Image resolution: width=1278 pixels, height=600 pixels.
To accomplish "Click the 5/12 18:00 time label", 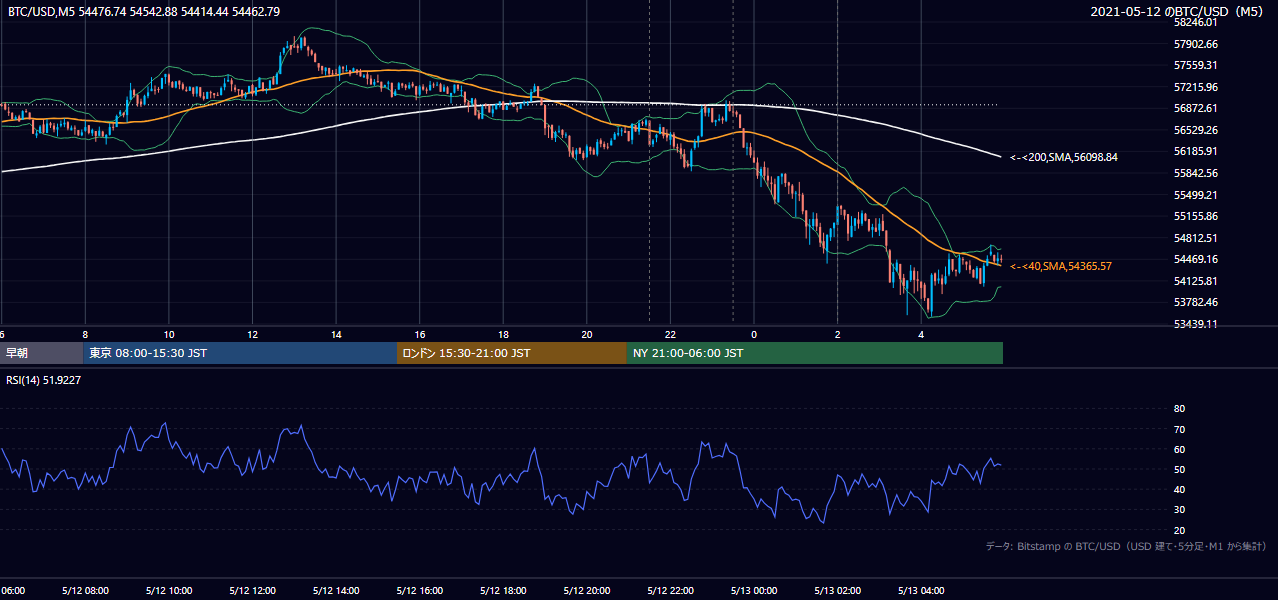I will tap(503, 590).
